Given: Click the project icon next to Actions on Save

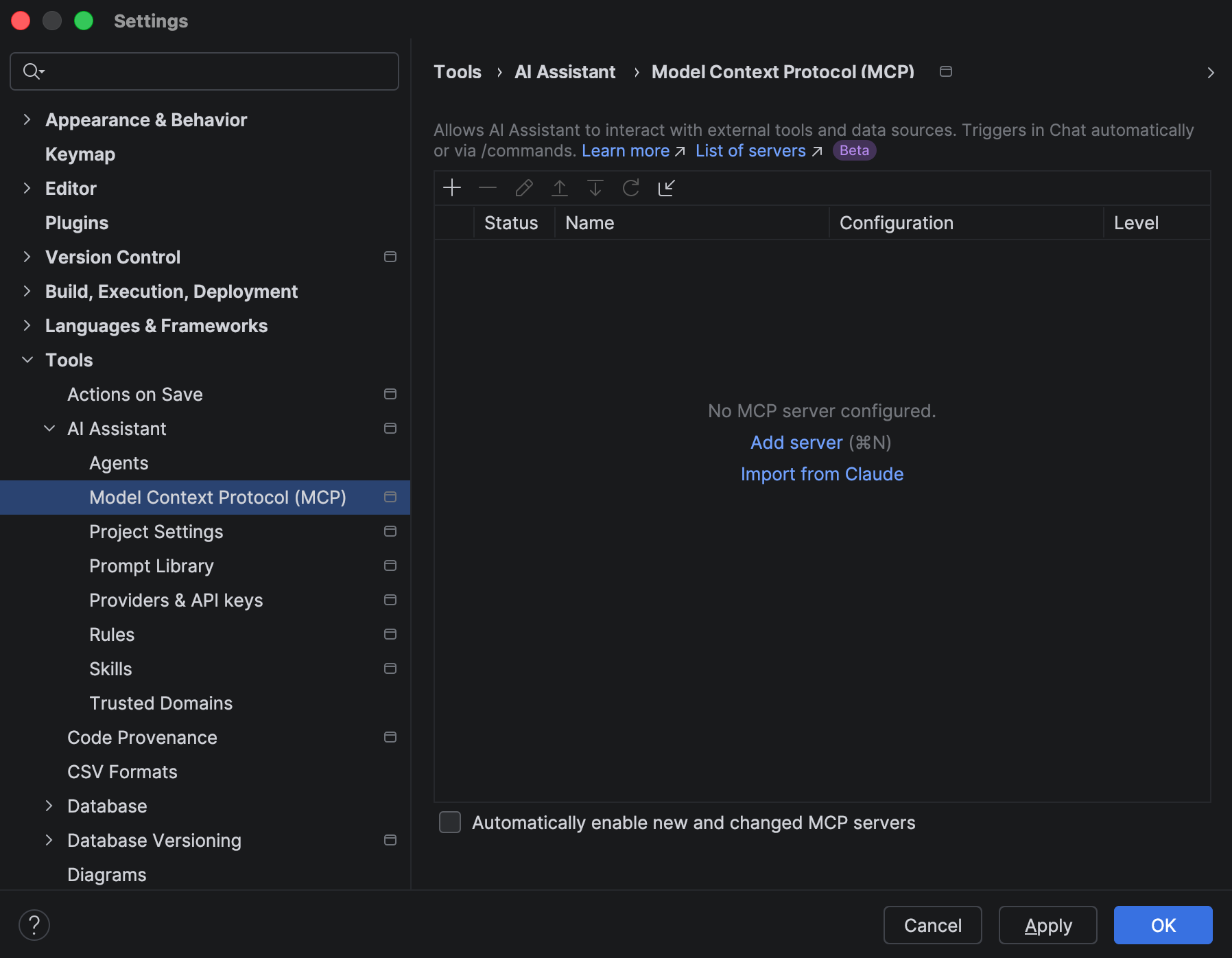Looking at the screenshot, I should coord(390,394).
